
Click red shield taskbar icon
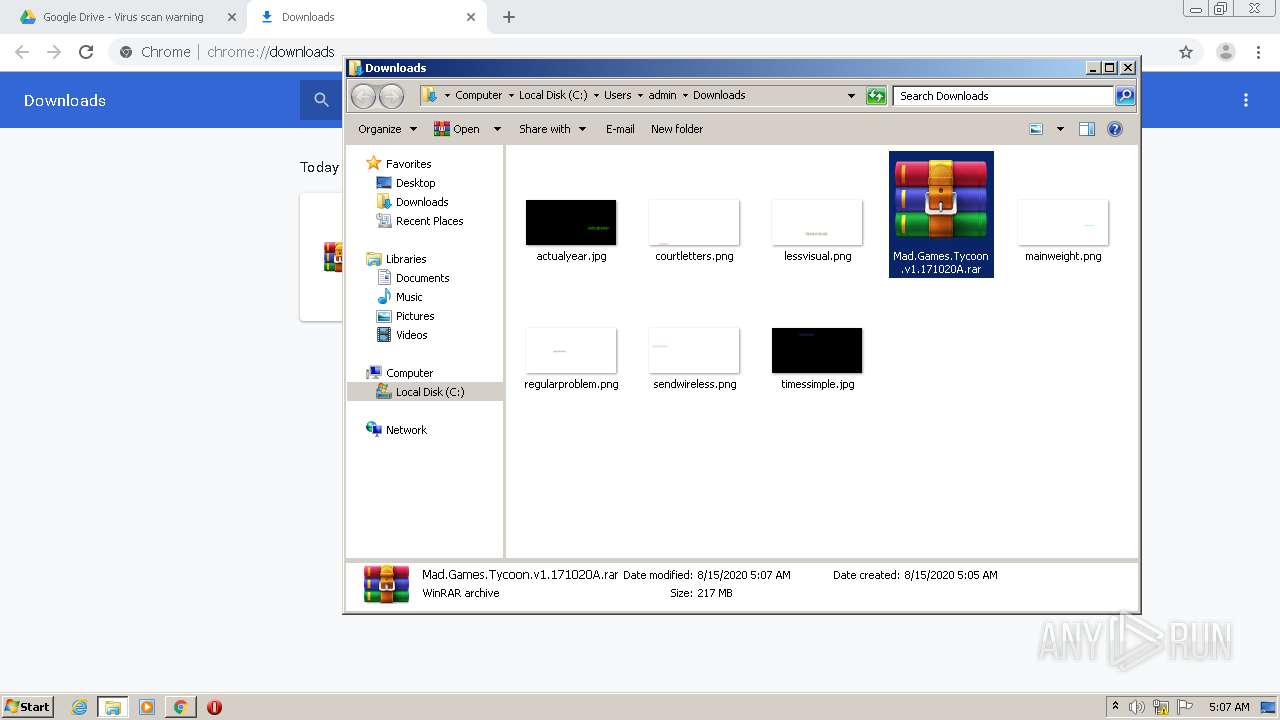[214, 707]
